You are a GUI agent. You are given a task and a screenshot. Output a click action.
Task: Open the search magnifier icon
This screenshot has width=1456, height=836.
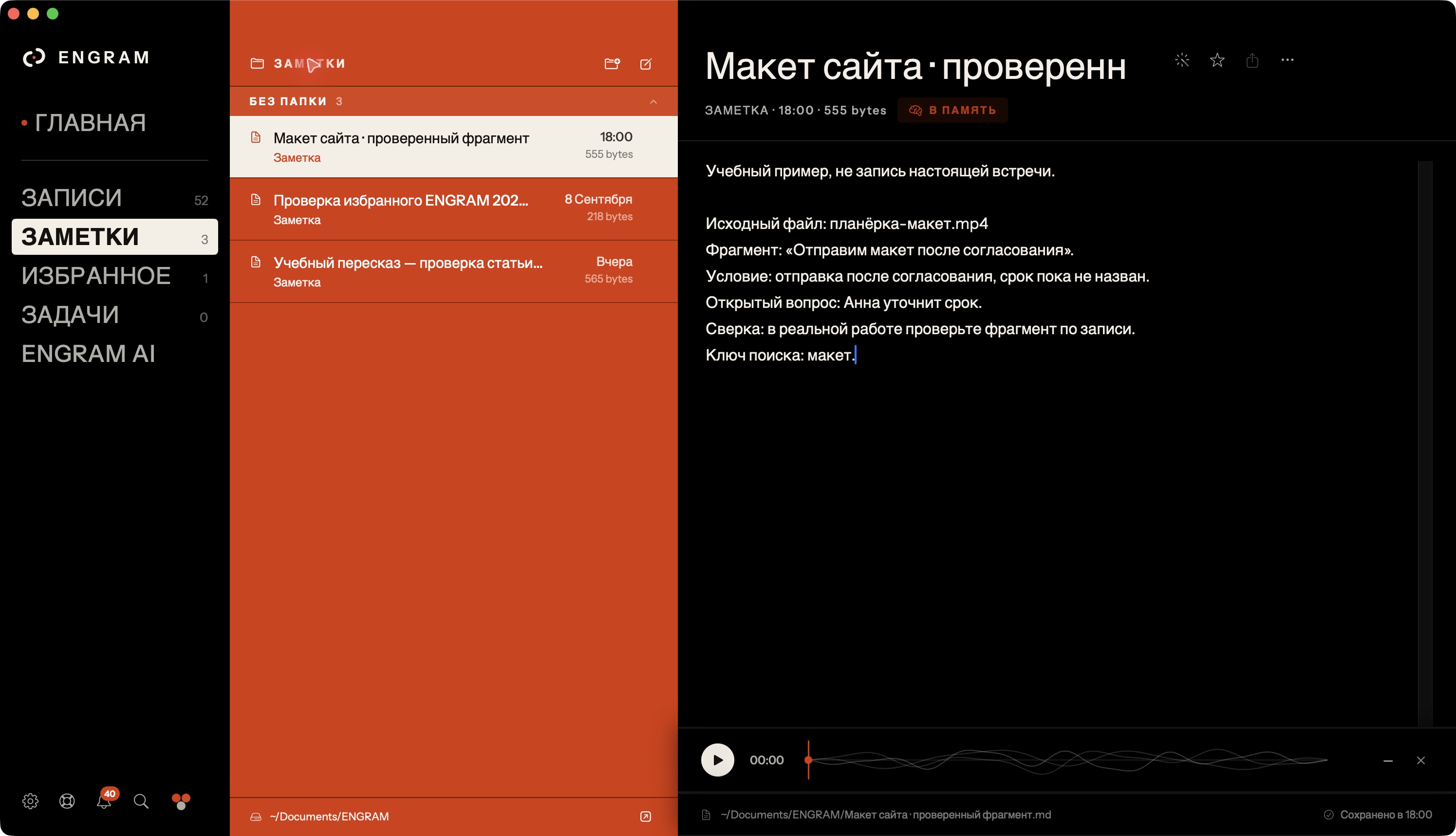click(141, 801)
